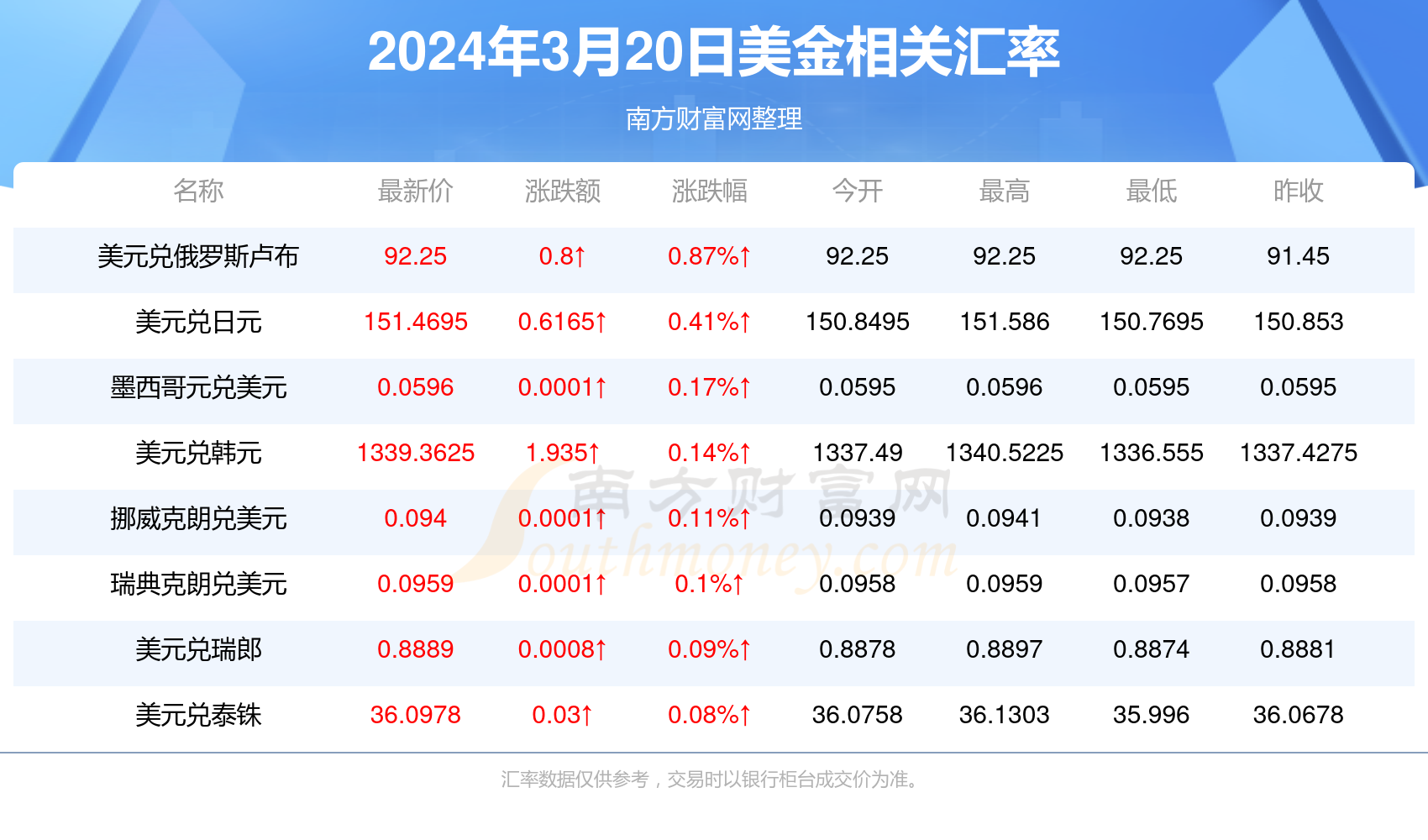Screen dimensions: 1428x840
Task: Click the change amount 0.0008↑
Action: point(562,649)
